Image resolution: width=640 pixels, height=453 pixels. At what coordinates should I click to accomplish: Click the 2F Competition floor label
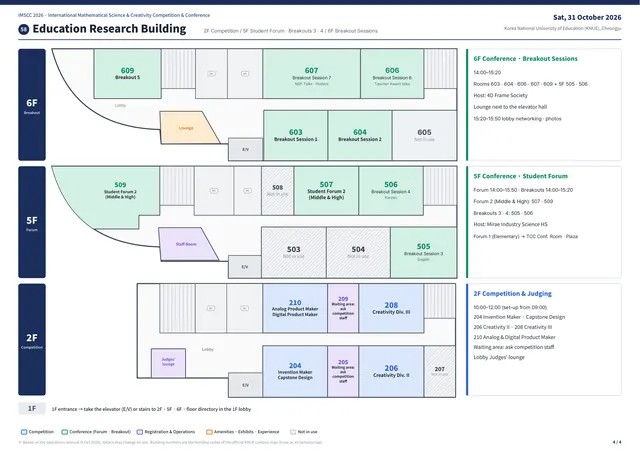click(x=32, y=340)
